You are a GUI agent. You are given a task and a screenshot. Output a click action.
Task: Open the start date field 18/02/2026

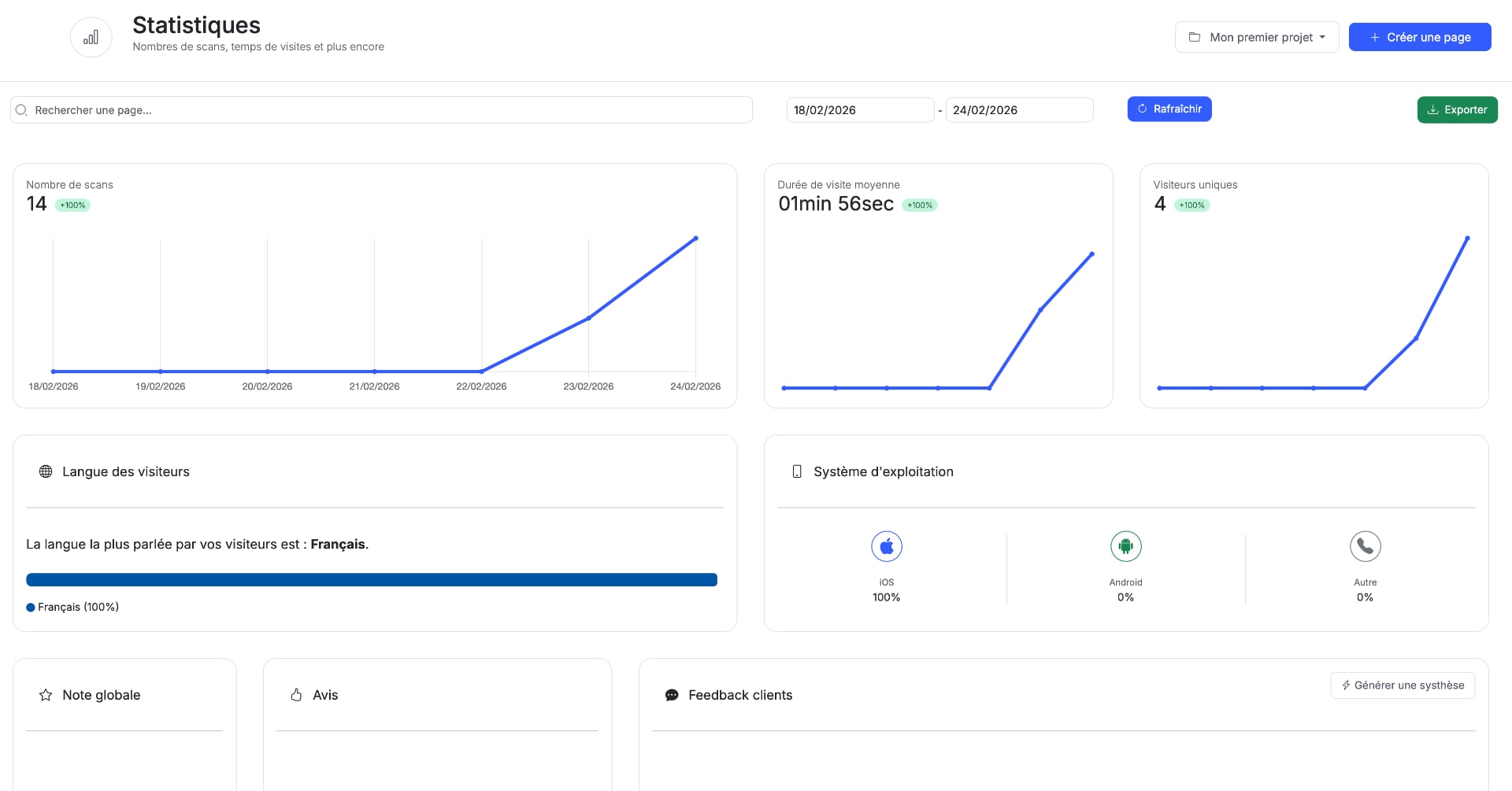[x=859, y=110]
